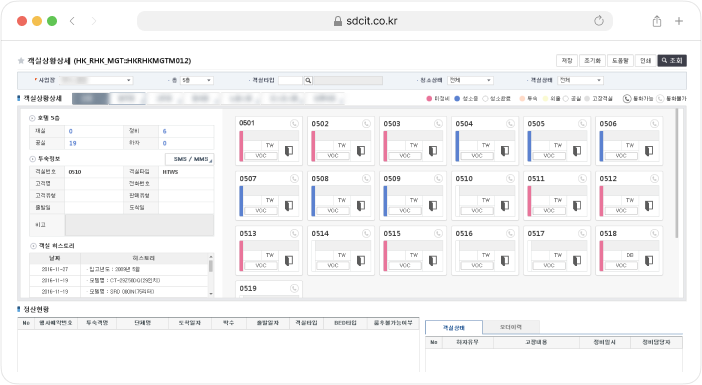Click the blue 청소중 legend dot

tap(457, 98)
